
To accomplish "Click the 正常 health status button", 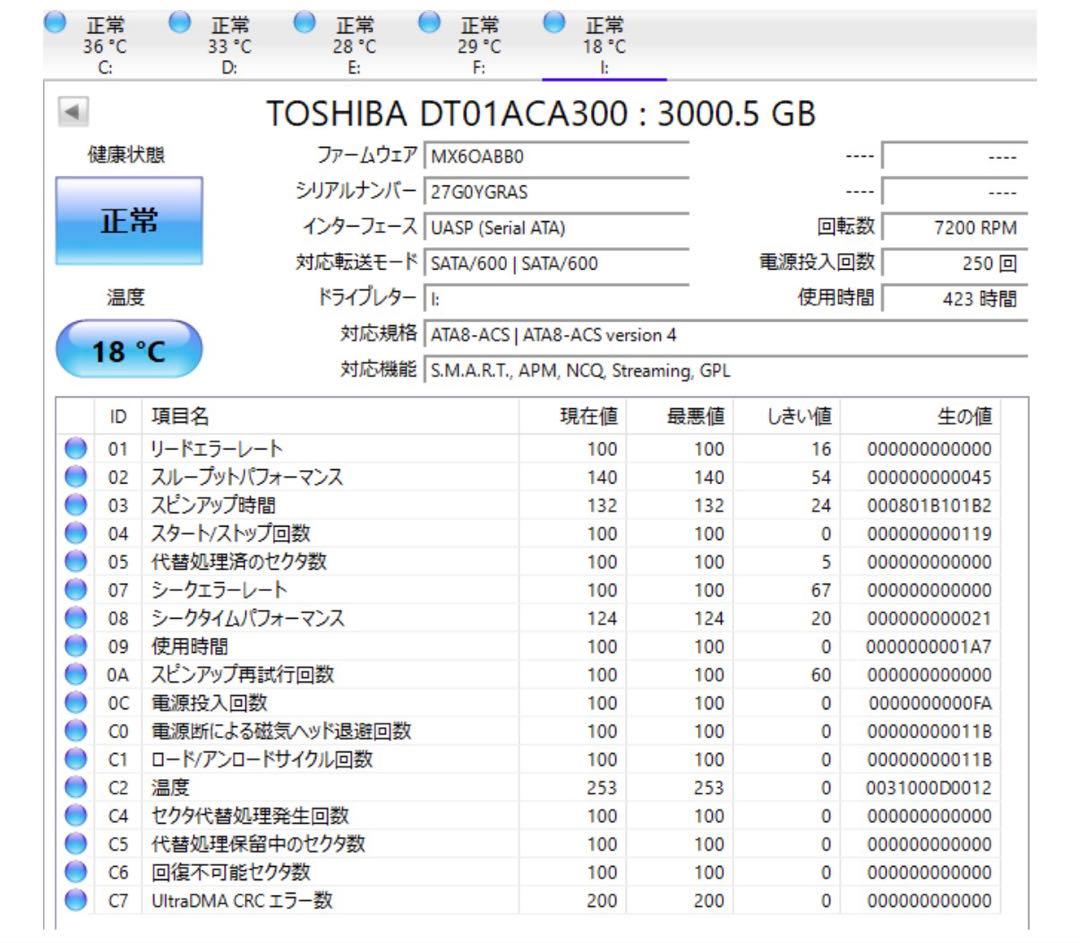I will click(x=129, y=222).
